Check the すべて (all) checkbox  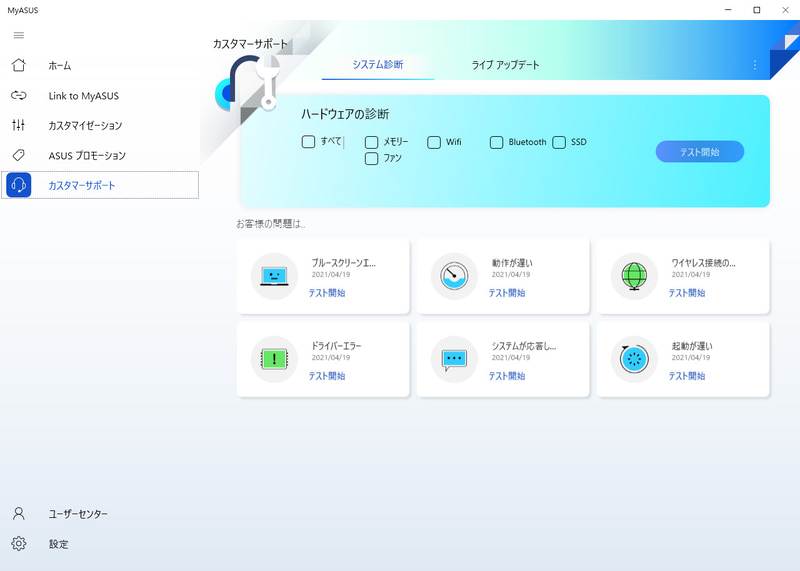point(308,141)
